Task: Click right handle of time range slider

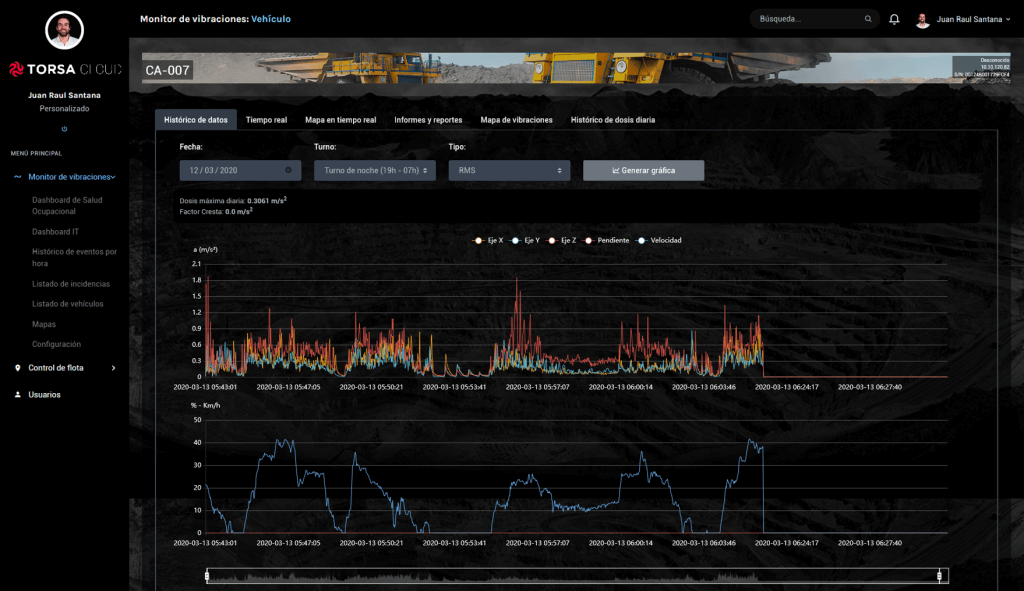Action: [939, 575]
